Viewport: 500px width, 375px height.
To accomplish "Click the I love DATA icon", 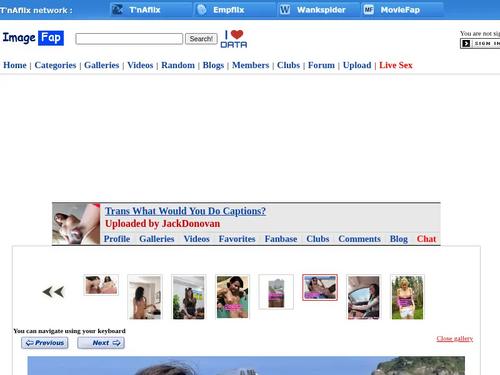I will (x=234, y=39).
